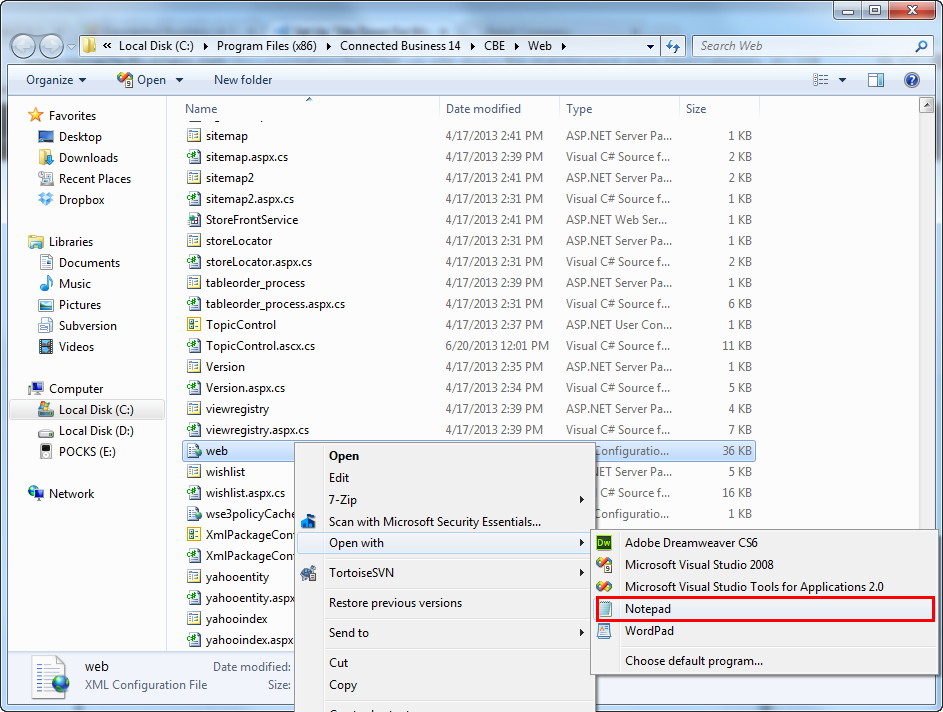This screenshot has width=943, height=712.
Task: Click the StoreFrontService file icon
Action: coord(194,220)
